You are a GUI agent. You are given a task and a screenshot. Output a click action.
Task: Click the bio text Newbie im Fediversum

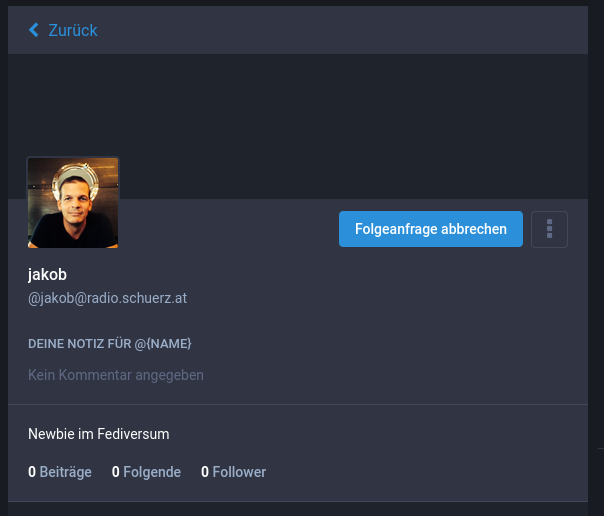tap(99, 434)
